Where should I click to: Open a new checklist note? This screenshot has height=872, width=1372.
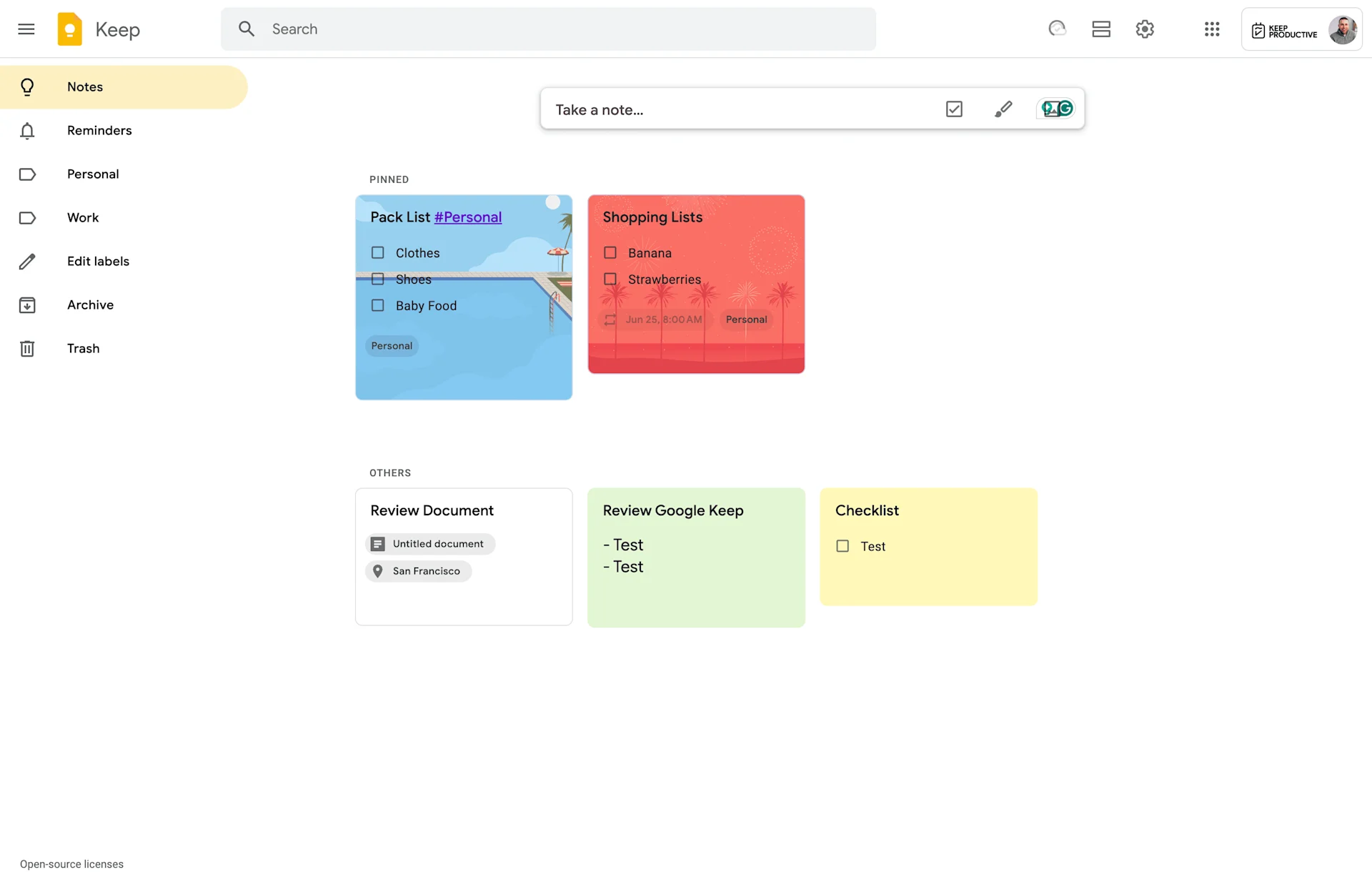click(954, 109)
